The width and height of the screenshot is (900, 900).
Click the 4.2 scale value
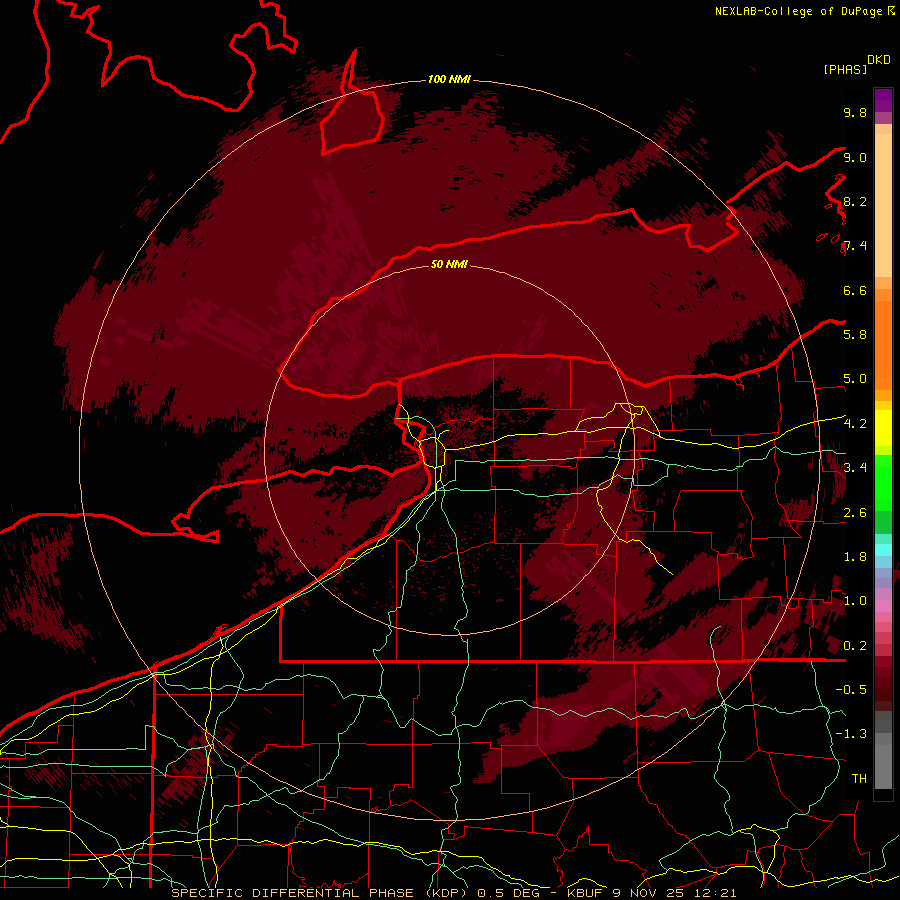(855, 424)
